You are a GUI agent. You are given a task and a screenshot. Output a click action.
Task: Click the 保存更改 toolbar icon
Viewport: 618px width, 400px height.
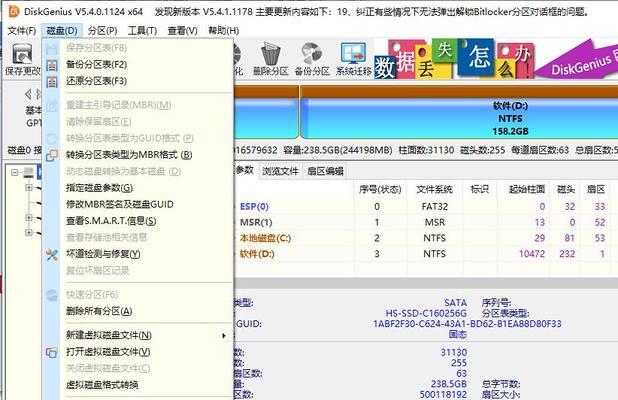[22, 59]
